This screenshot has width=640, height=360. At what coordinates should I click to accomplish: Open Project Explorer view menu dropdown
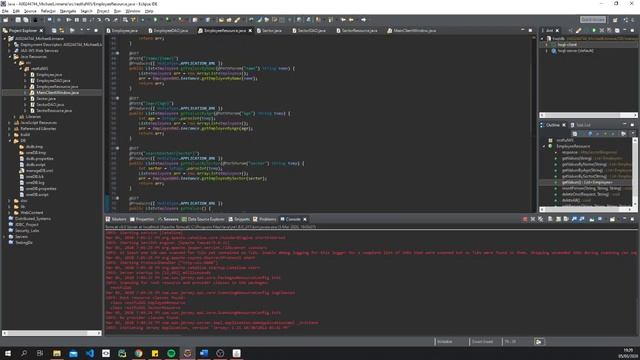(81, 30)
